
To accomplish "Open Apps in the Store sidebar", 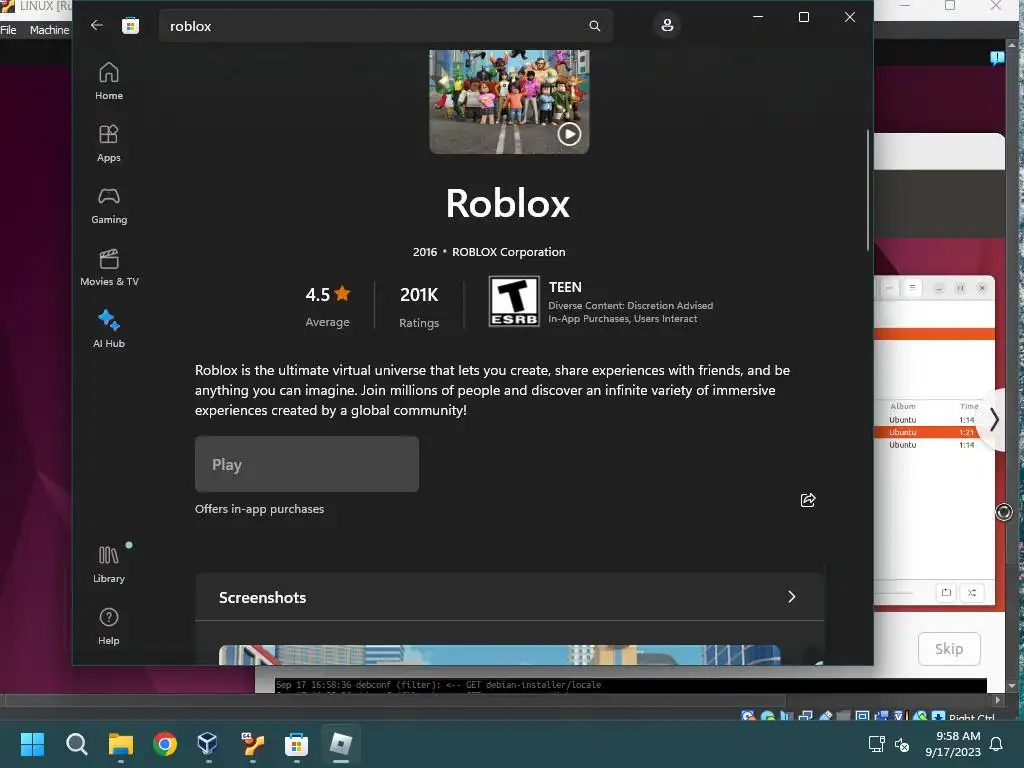I will pyautogui.click(x=109, y=143).
